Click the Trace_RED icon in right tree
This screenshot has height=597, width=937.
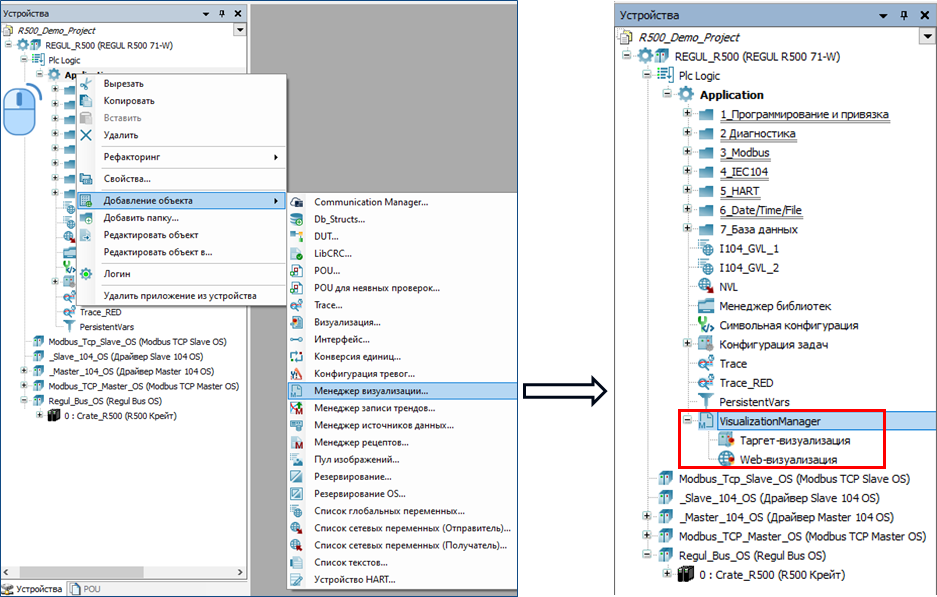coord(707,383)
